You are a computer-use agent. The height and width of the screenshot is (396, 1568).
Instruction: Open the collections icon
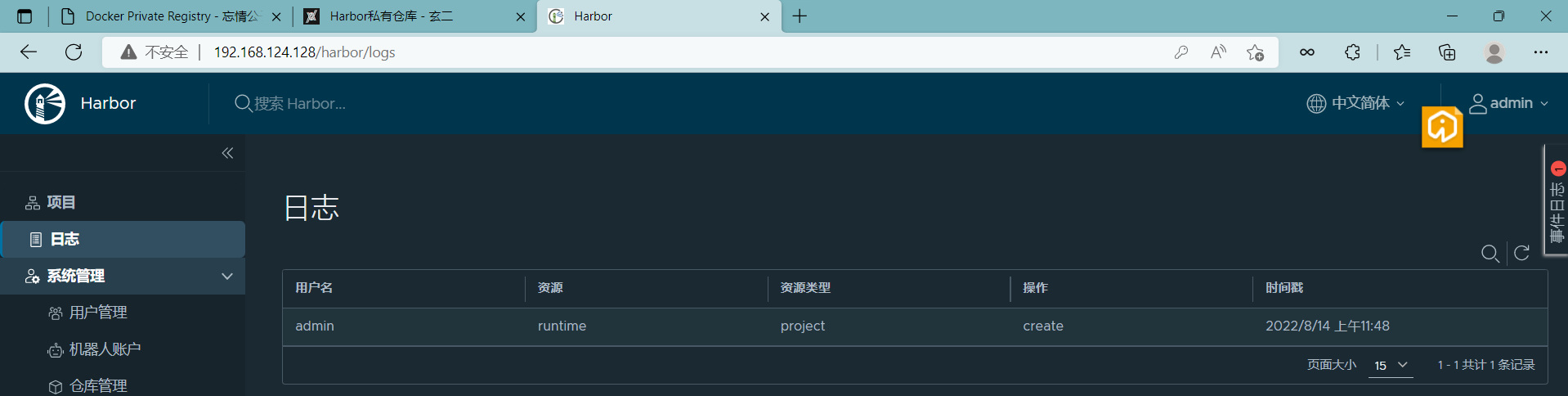pos(1447,52)
